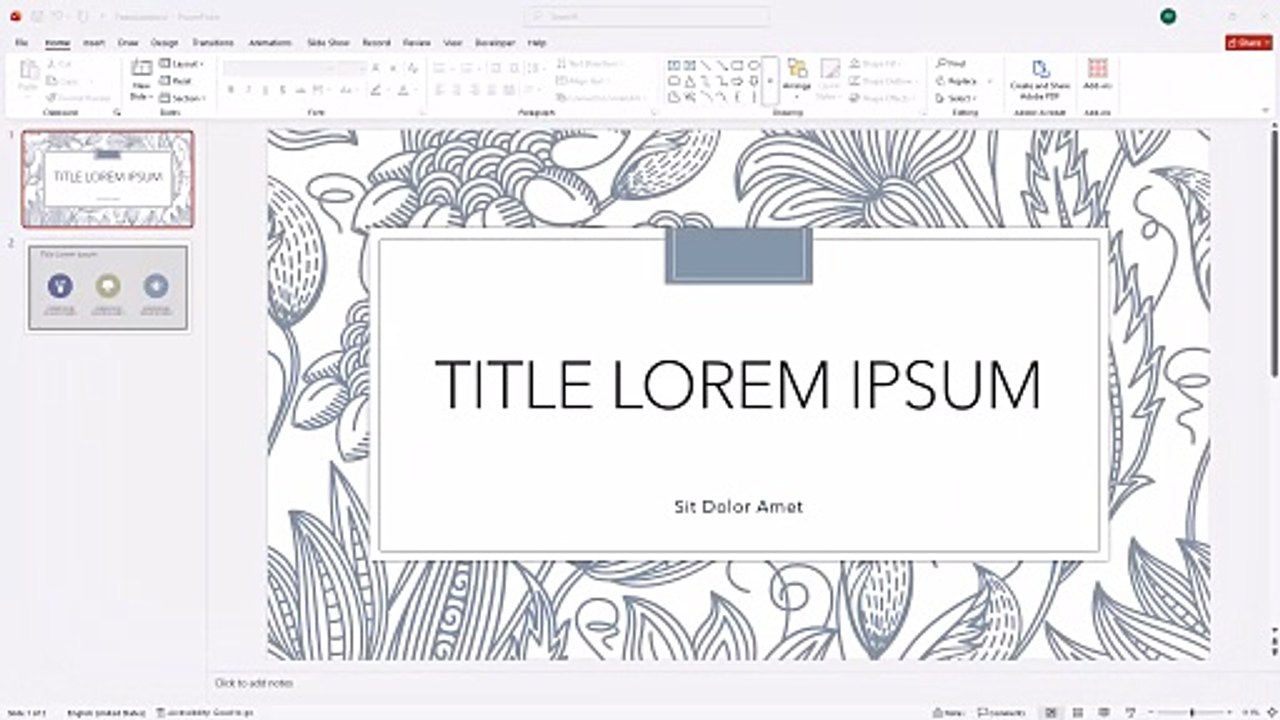This screenshot has width=1280, height=720.
Task: Select the Text Box shape in gallery
Action: [x=674, y=65]
